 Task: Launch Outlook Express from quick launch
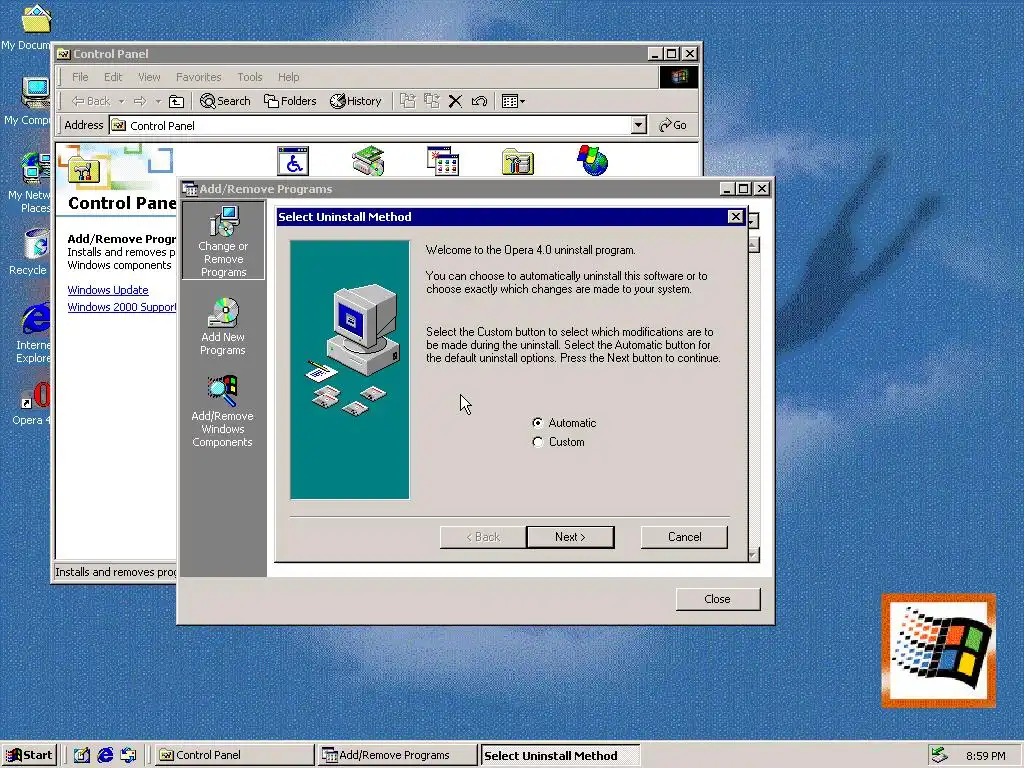coord(128,755)
